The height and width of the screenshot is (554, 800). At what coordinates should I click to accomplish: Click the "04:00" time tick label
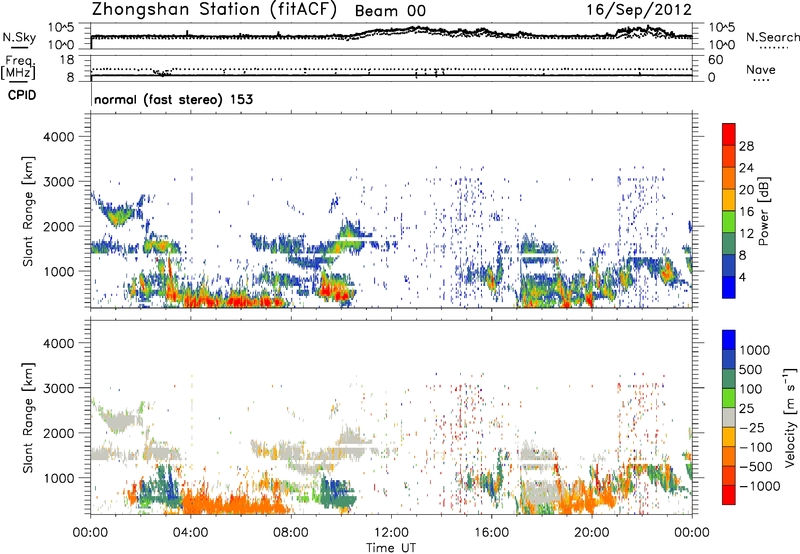click(190, 533)
